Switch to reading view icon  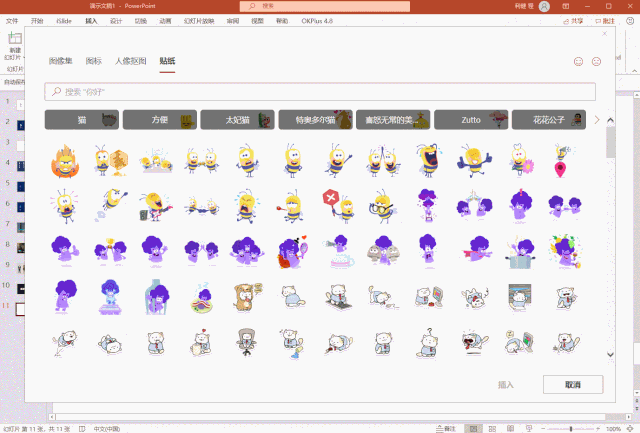click(x=510, y=429)
